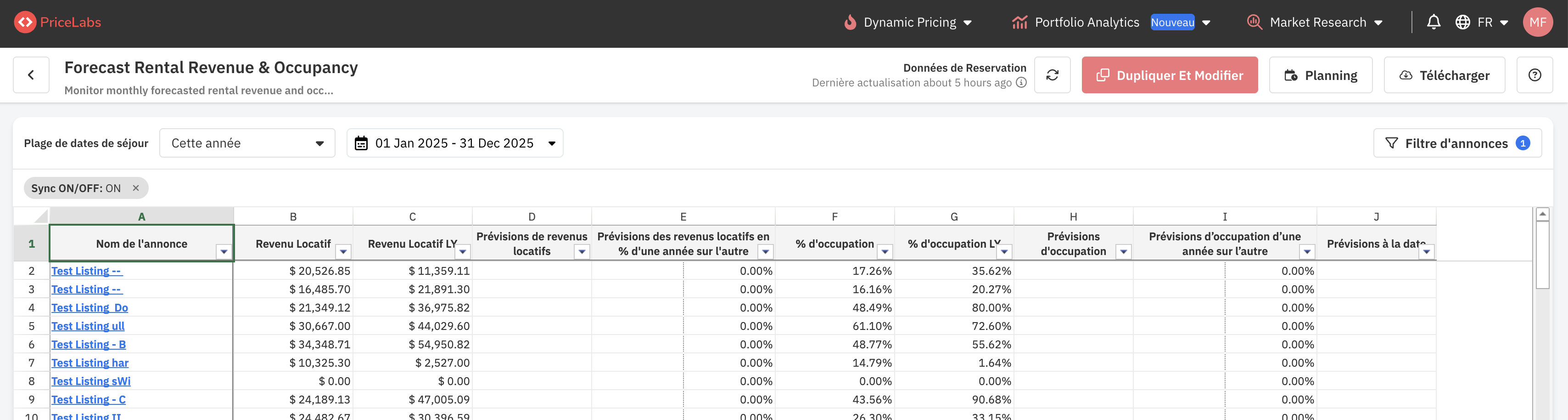Click the PriceLabs logo icon
The image size is (1568, 420).
coord(25,23)
